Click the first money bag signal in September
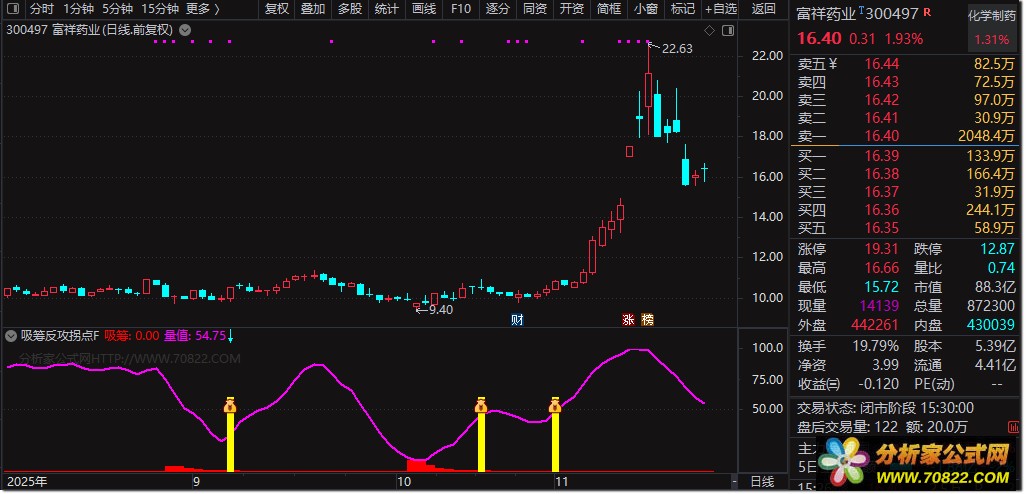1026x494 pixels. (230, 405)
